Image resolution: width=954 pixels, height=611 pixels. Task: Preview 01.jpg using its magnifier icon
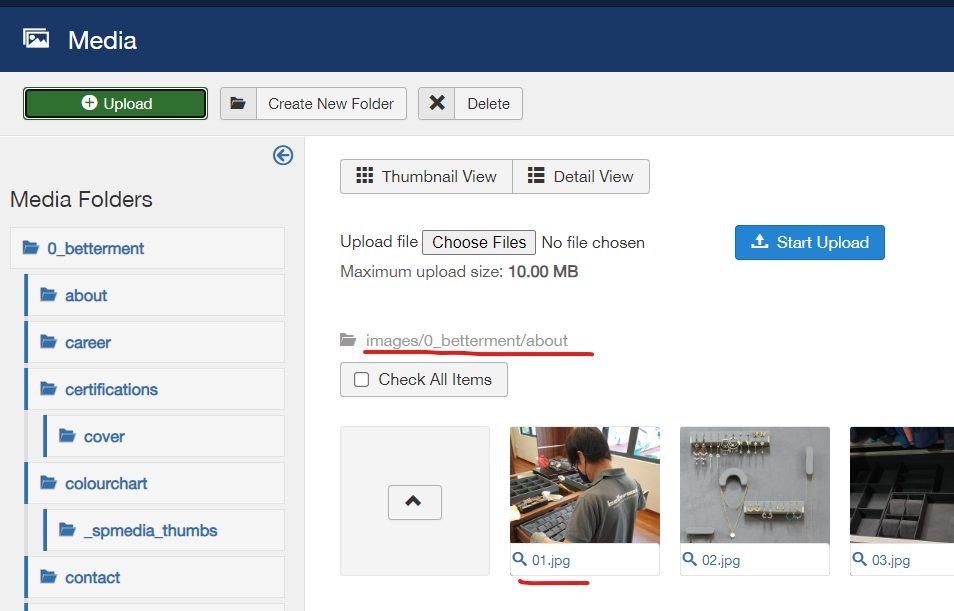(x=520, y=559)
